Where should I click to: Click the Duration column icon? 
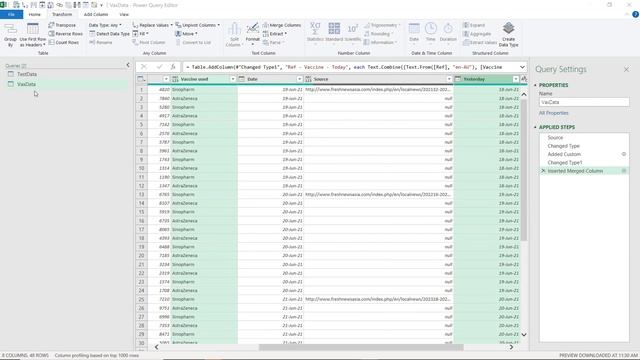tap(448, 29)
